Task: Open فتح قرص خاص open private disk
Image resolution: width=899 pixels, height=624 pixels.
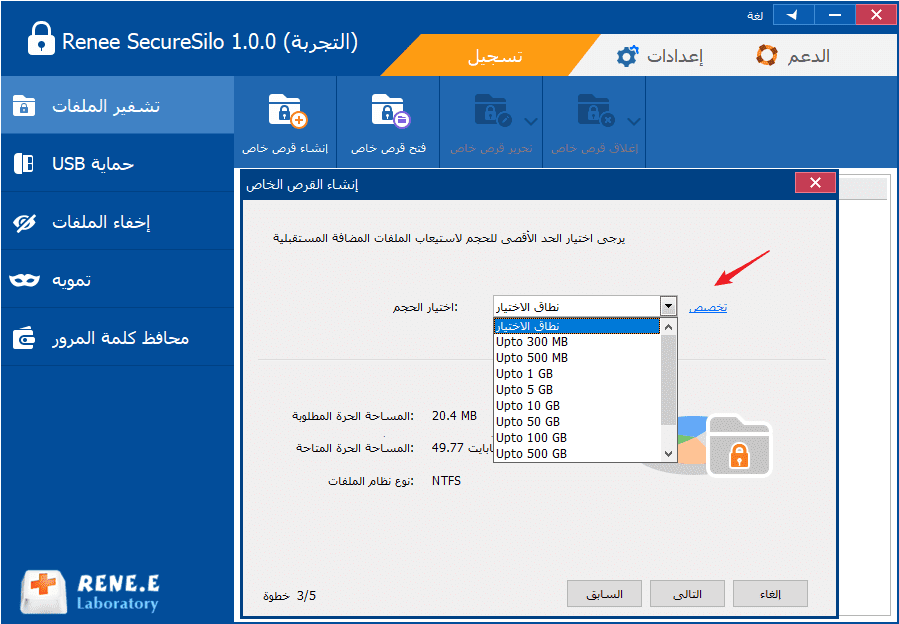Action: pos(388,122)
